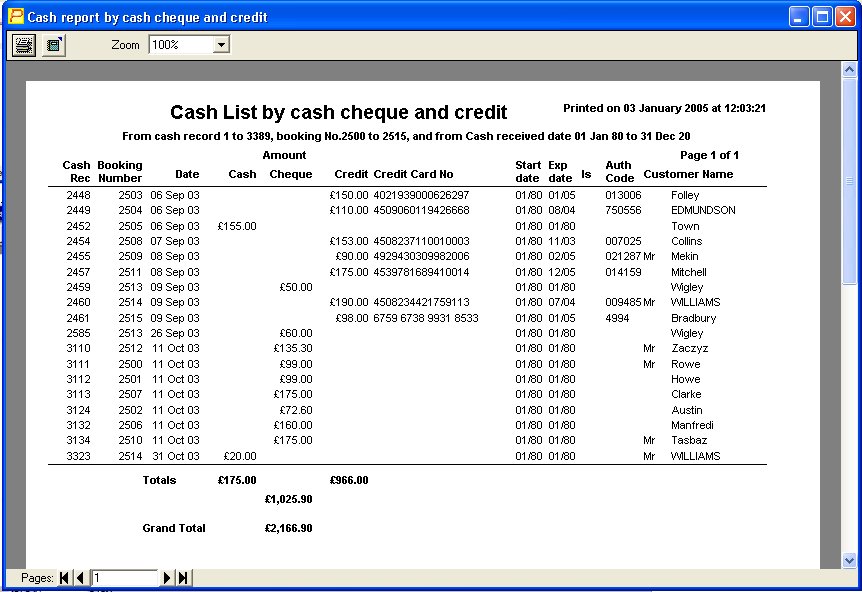Viewport: 862px width, 592px height.
Task: Click the expiry date 12/05
Action: (562, 272)
